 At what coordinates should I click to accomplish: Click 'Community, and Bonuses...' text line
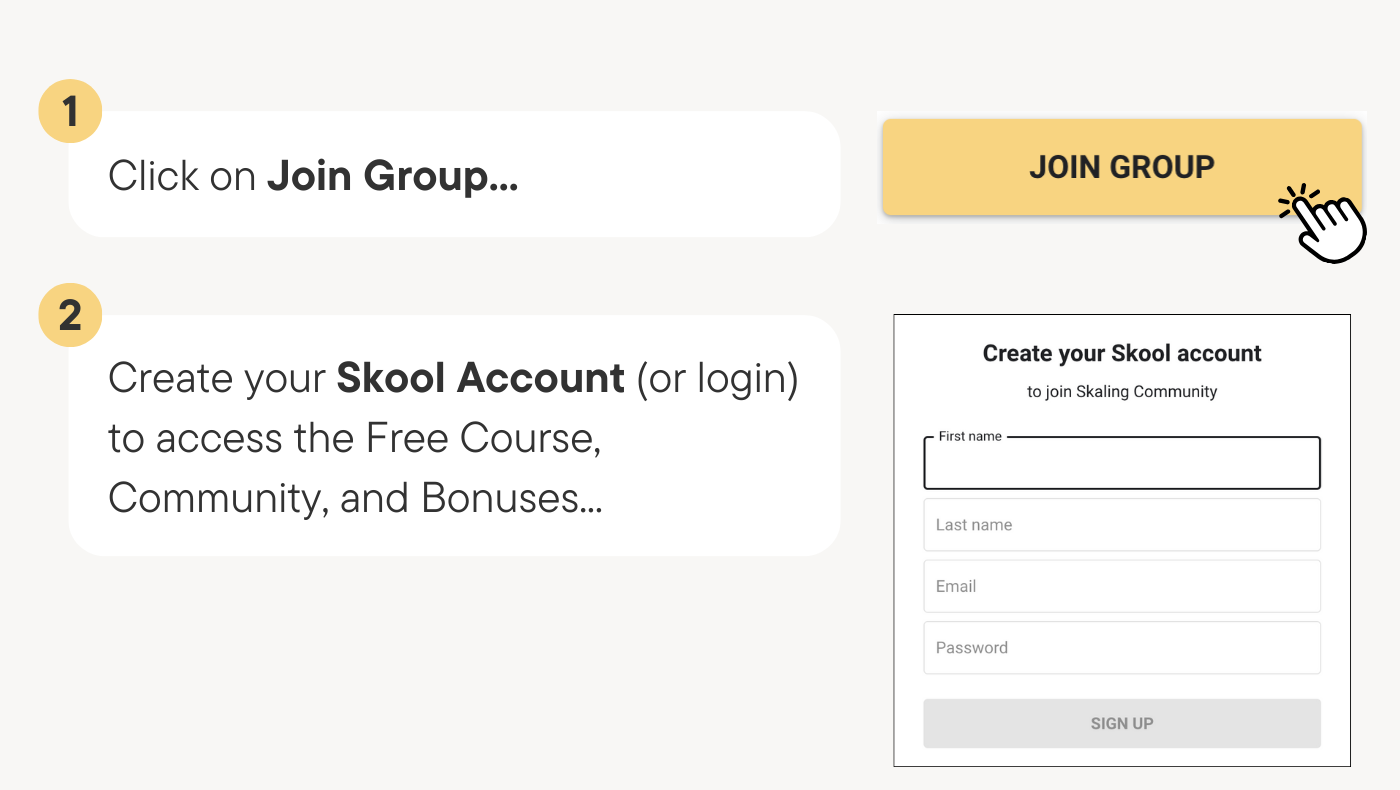click(x=355, y=498)
